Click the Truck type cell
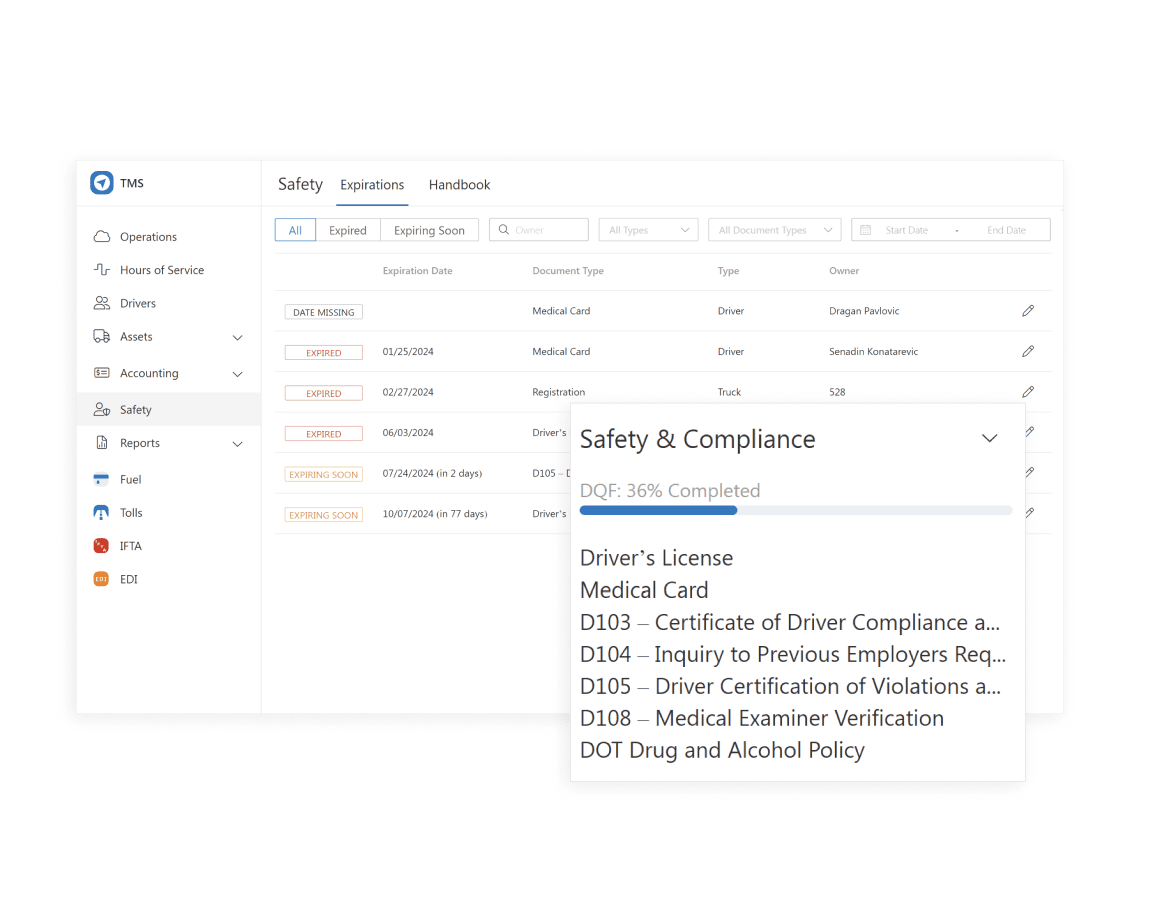Screen dimensions: 1160x910 [x=729, y=392]
